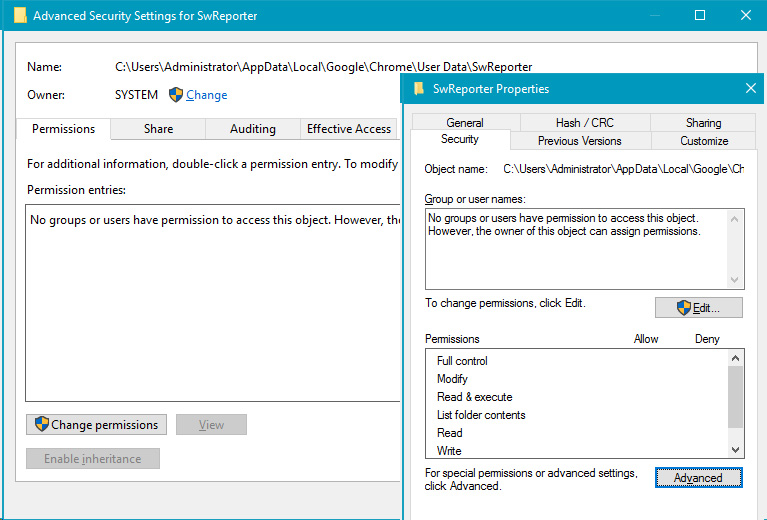Open the Permissions tab in Advanced Security
Screen dimensions: 767x520
[x=64, y=129]
